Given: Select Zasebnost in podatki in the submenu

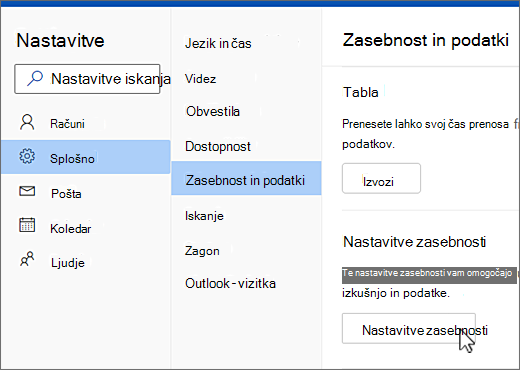Looking at the screenshot, I should tap(246, 178).
